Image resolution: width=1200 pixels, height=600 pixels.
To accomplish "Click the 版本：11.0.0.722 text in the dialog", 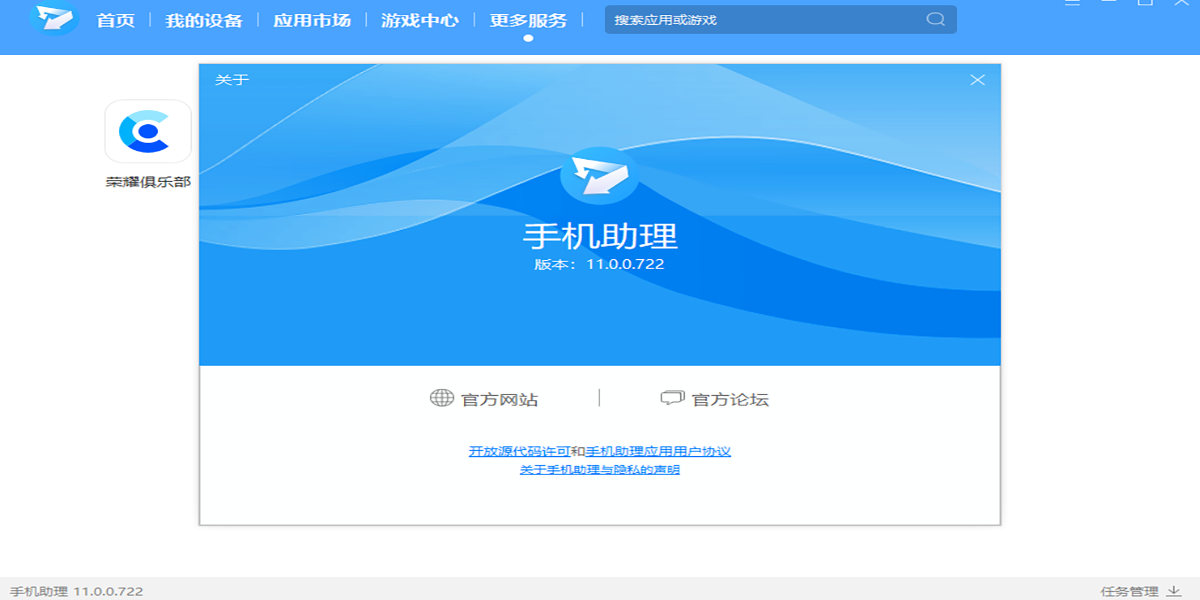I will point(600,265).
